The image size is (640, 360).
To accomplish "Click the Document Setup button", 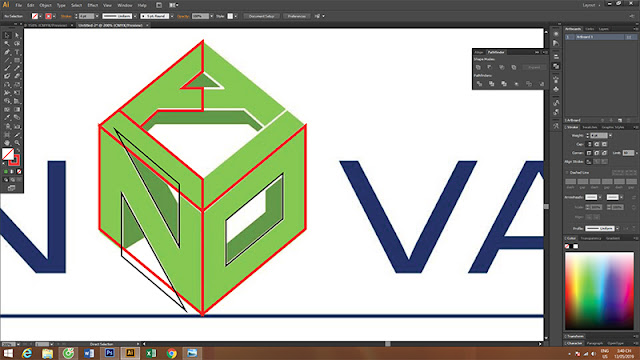I will [262, 16].
